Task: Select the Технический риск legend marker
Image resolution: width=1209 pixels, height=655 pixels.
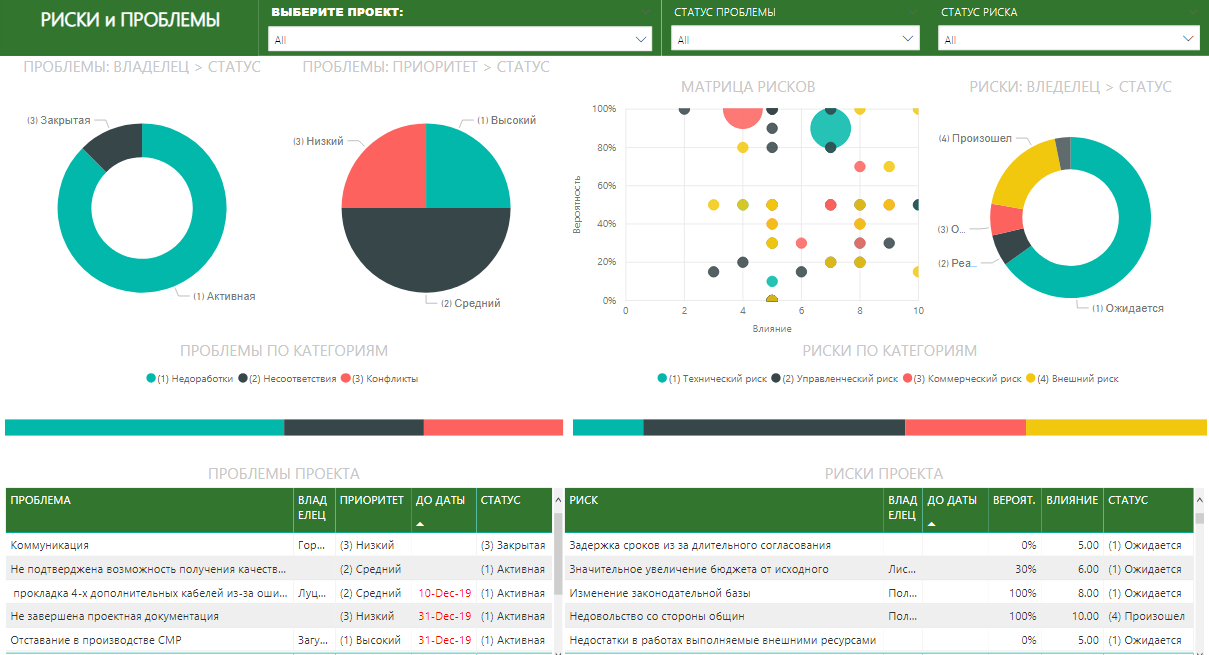Action: point(662,379)
